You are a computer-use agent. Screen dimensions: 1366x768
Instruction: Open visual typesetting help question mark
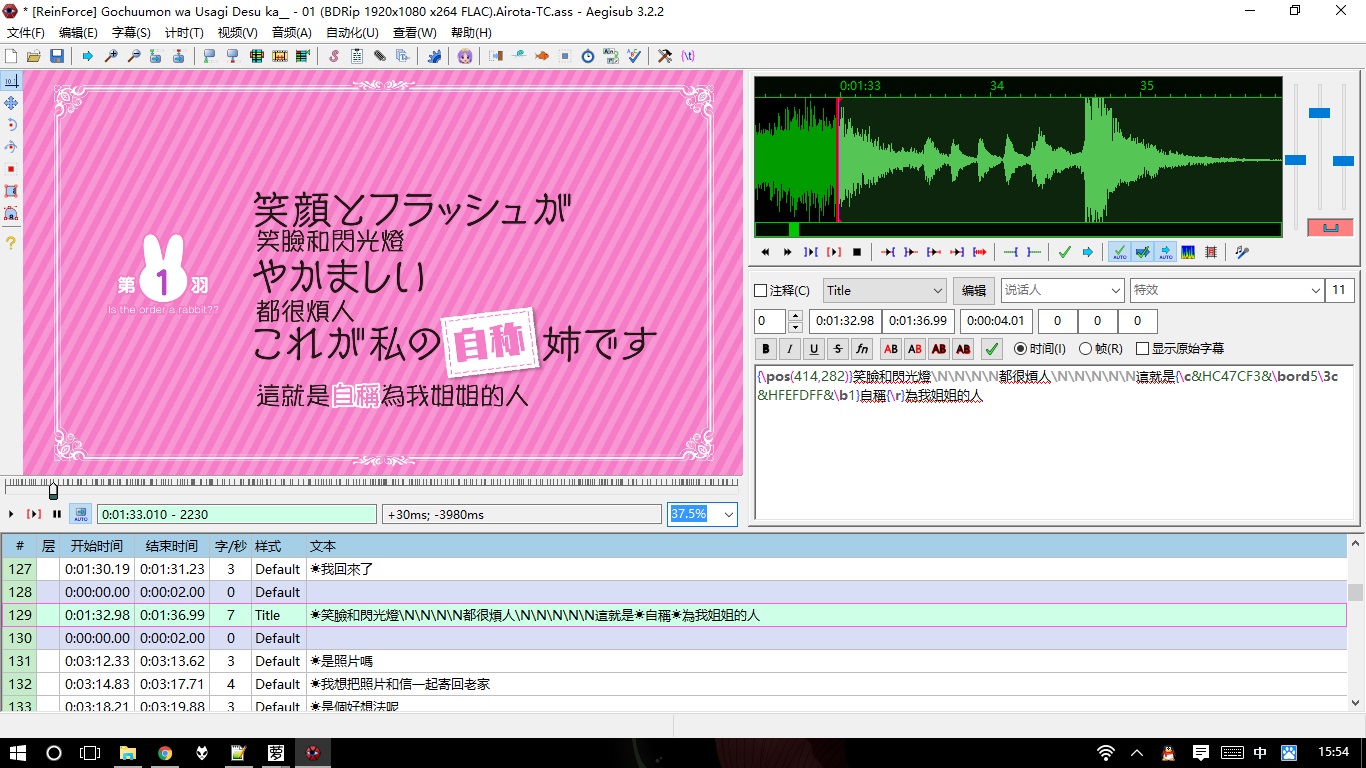pyautogui.click(x=11, y=243)
